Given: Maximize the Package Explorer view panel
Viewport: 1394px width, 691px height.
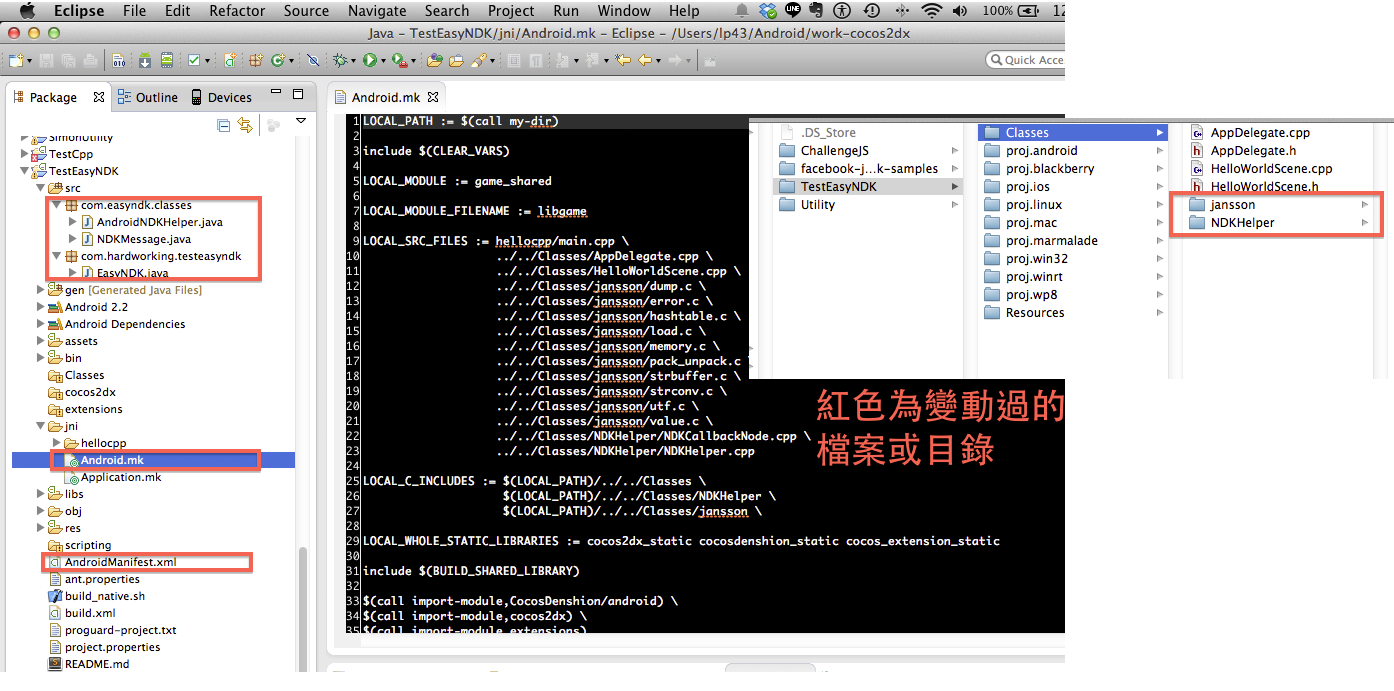Looking at the screenshot, I should click(297, 94).
